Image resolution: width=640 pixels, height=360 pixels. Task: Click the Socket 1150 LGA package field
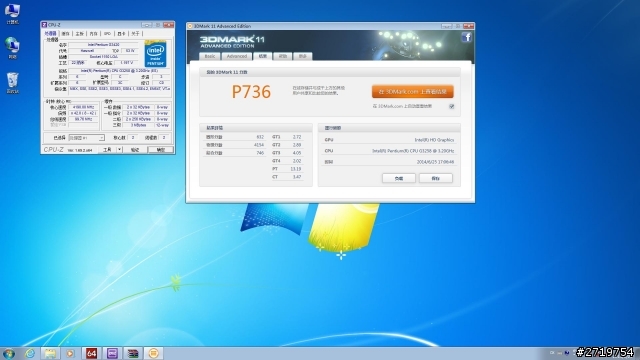(x=103, y=57)
